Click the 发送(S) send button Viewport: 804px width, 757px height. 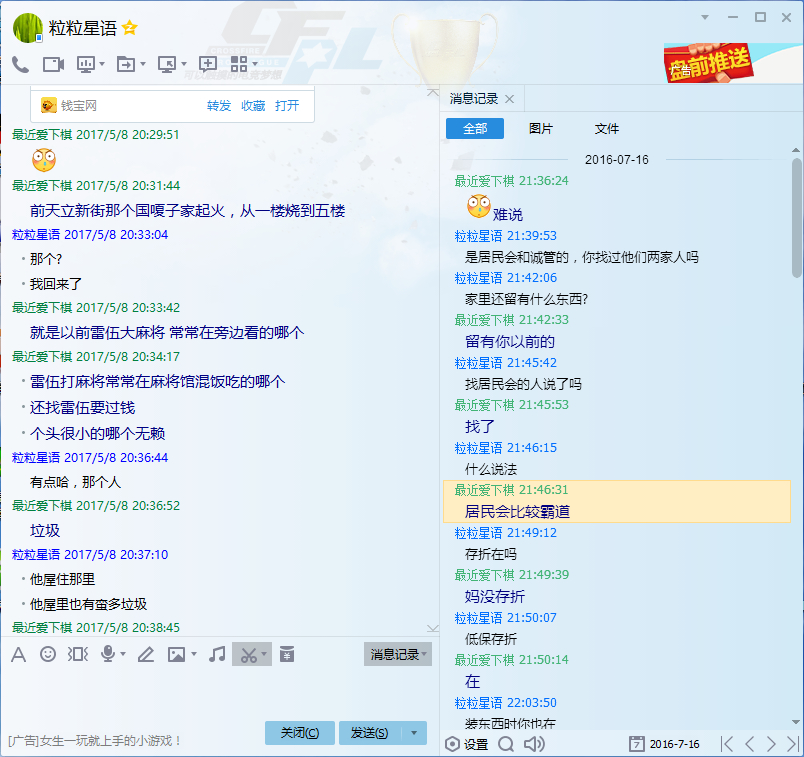(370, 733)
